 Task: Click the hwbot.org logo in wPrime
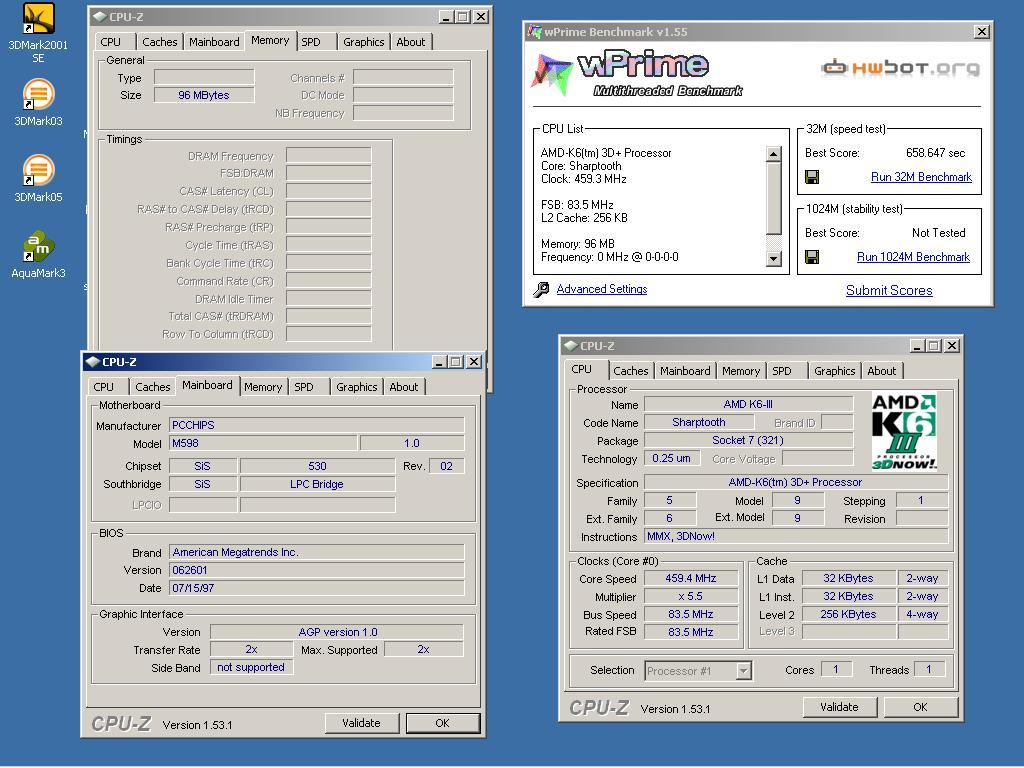(901, 67)
